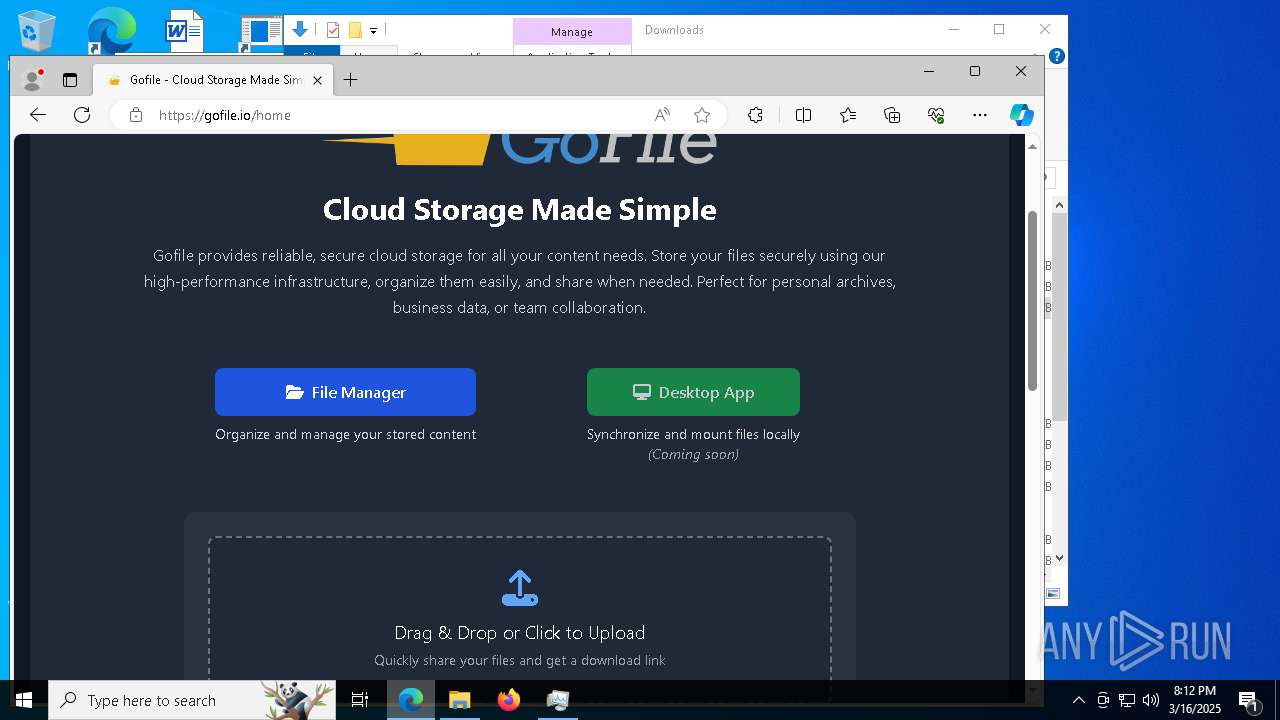
Task: Open the tab actions menu icon
Action: point(70,80)
